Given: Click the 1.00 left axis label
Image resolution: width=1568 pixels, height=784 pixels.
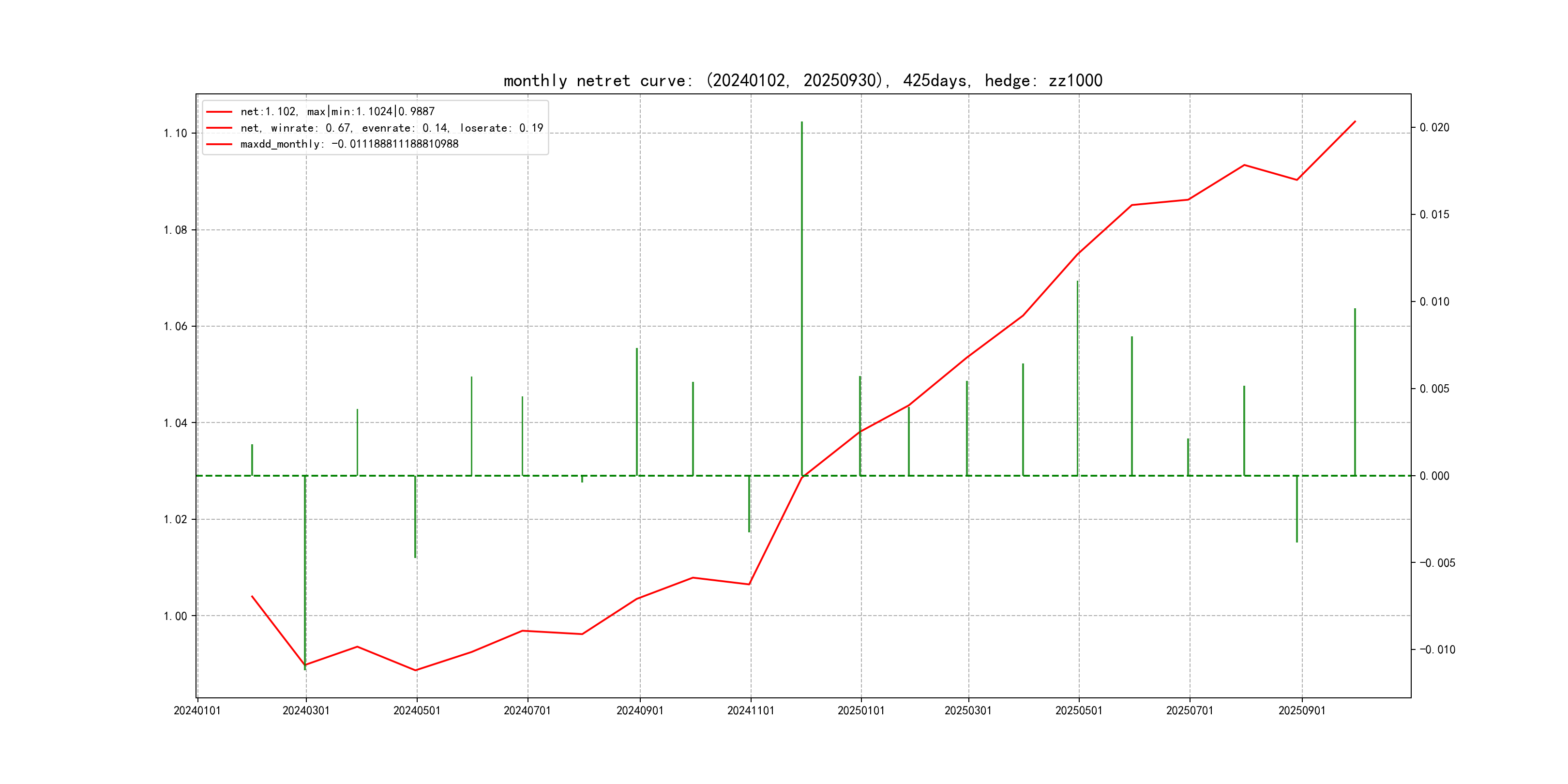Looking at the screenshot, I should point(175,616).
